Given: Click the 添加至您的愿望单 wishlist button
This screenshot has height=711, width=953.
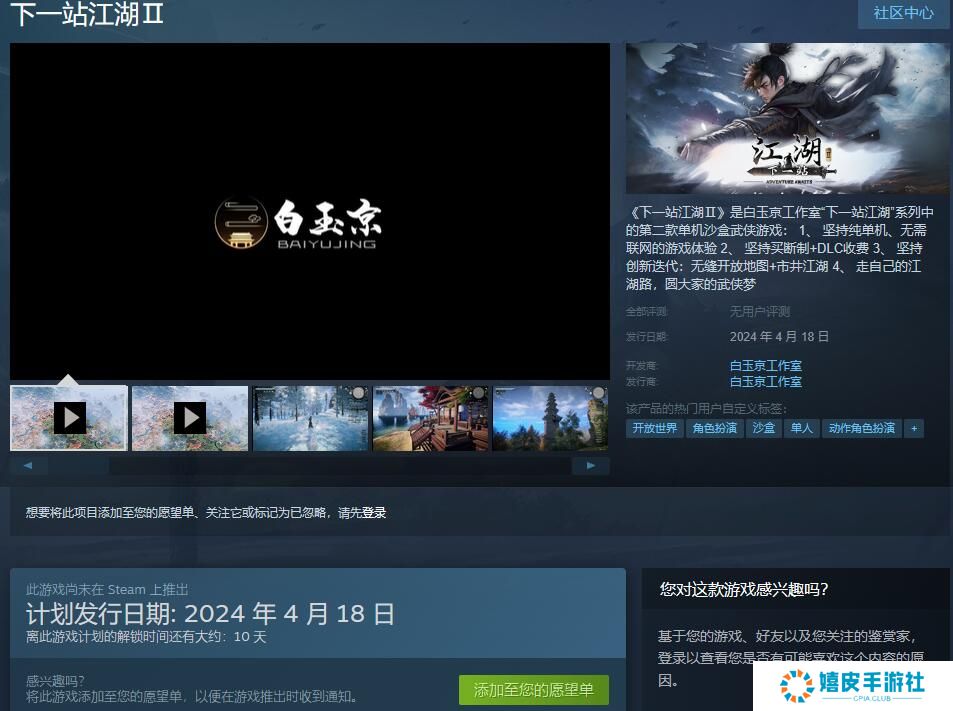Looking at the screenshot, I should pos(533,690).
